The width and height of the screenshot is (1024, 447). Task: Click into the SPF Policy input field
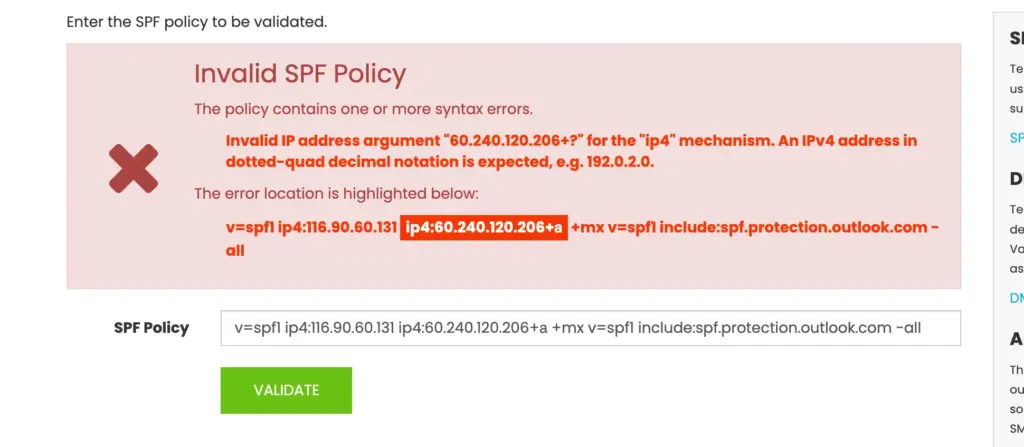(x=590, y=328)
